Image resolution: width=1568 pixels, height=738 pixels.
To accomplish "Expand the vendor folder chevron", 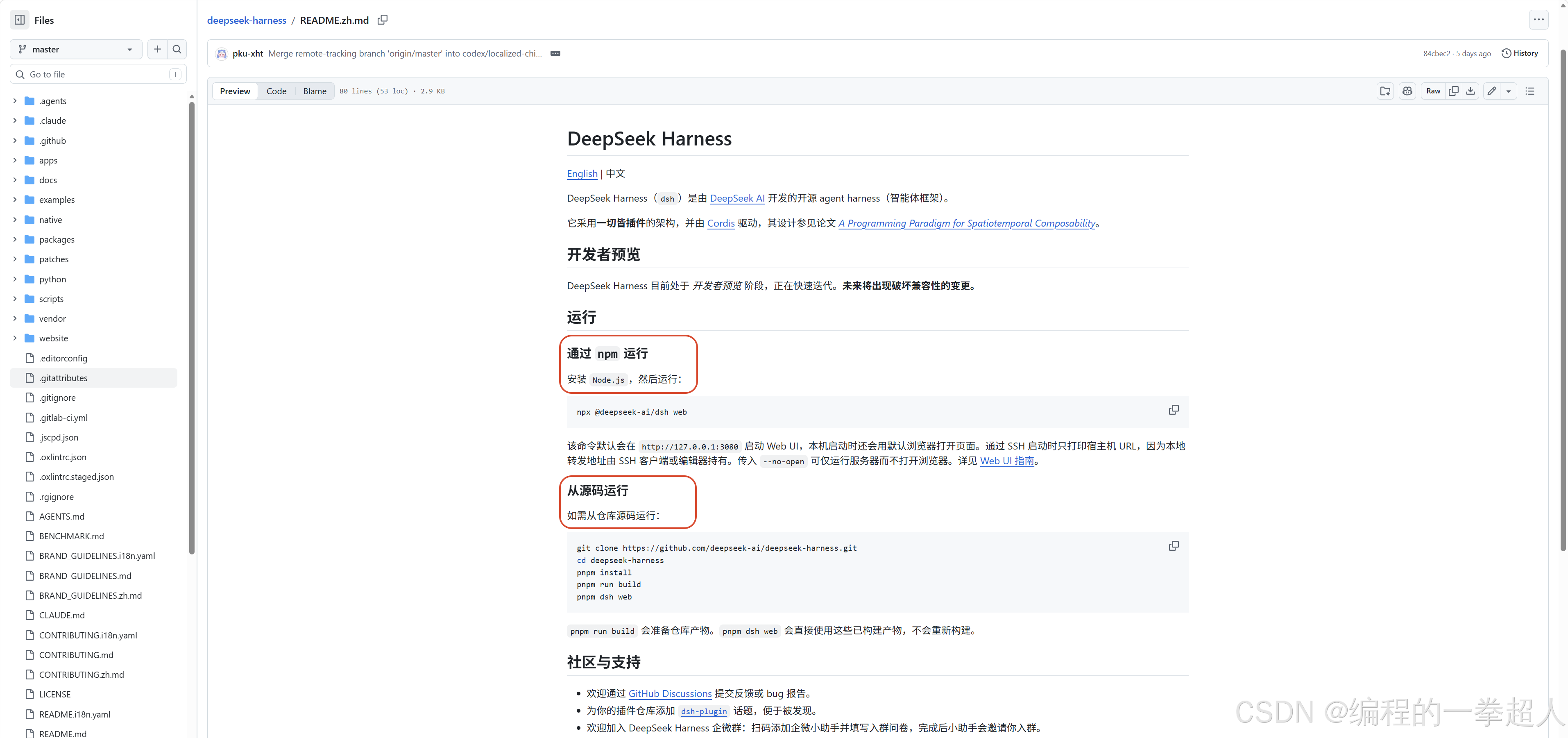I will pos(15,318).
